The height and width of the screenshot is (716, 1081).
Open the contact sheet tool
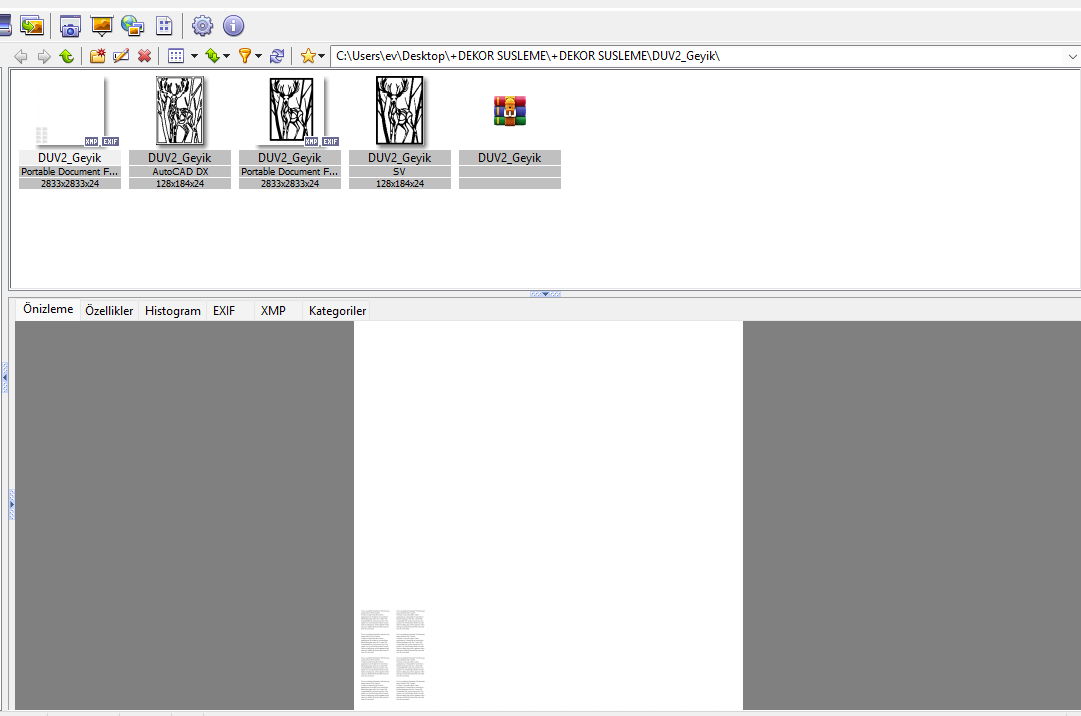click(x=164, y=26)
